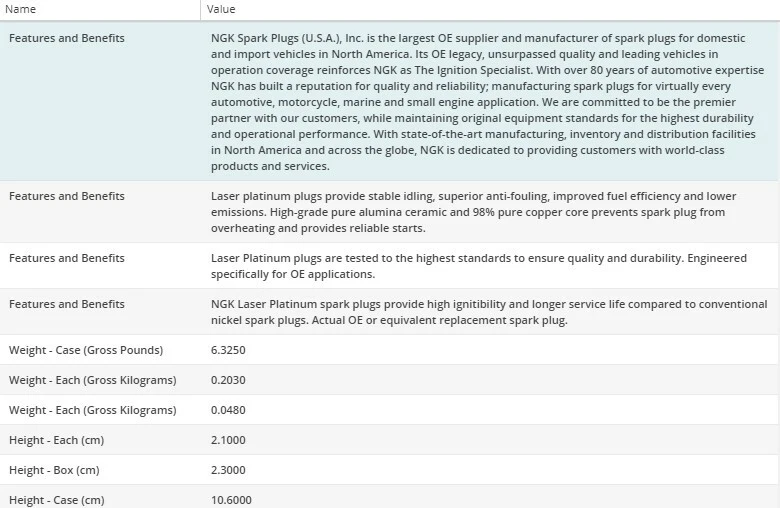Screen dimensions: 780x508
Task: Click the 0.0480 kilograms value
Action: click(x=229, y=410)
